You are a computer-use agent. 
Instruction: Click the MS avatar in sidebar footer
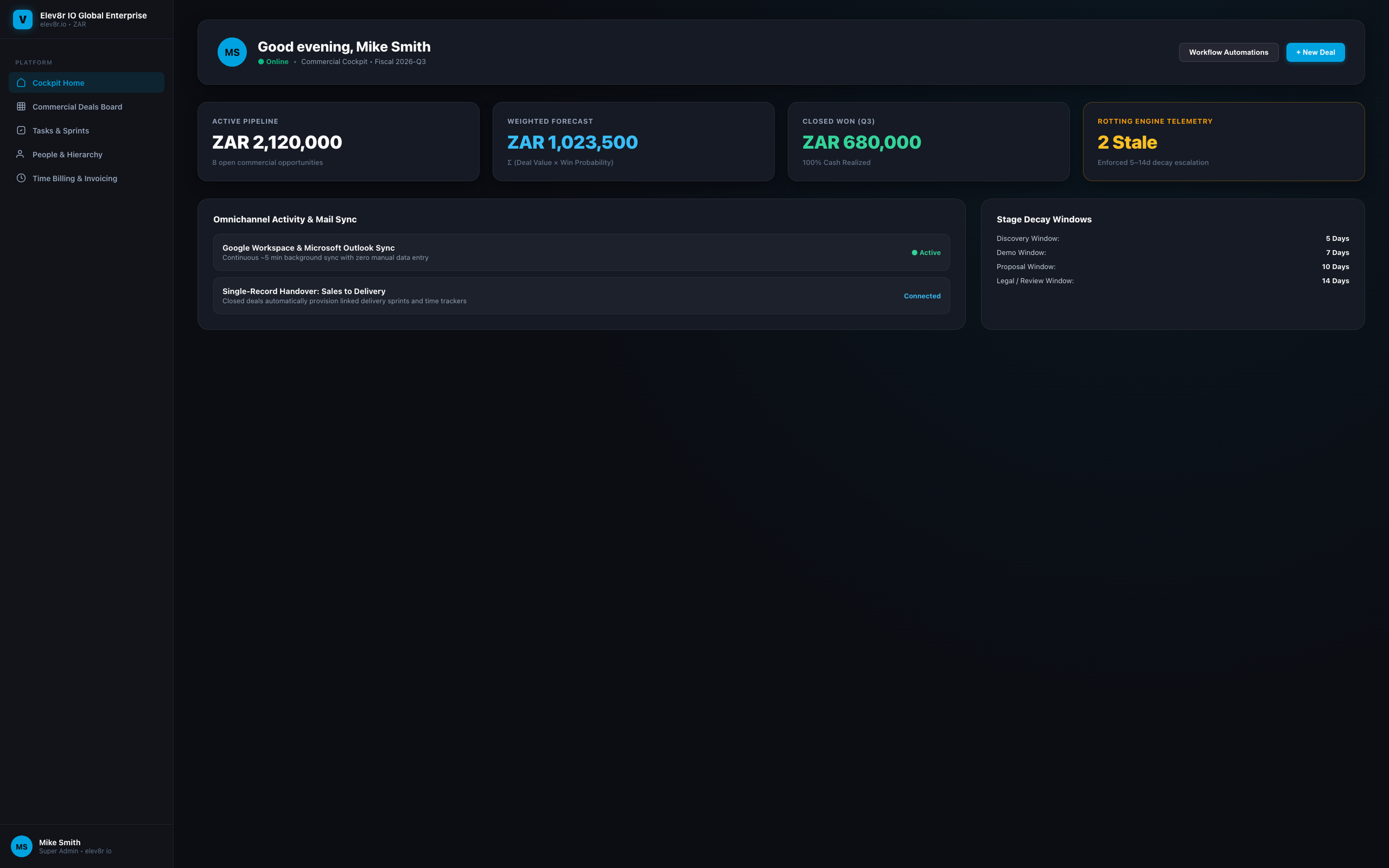(x=22, y=846)
